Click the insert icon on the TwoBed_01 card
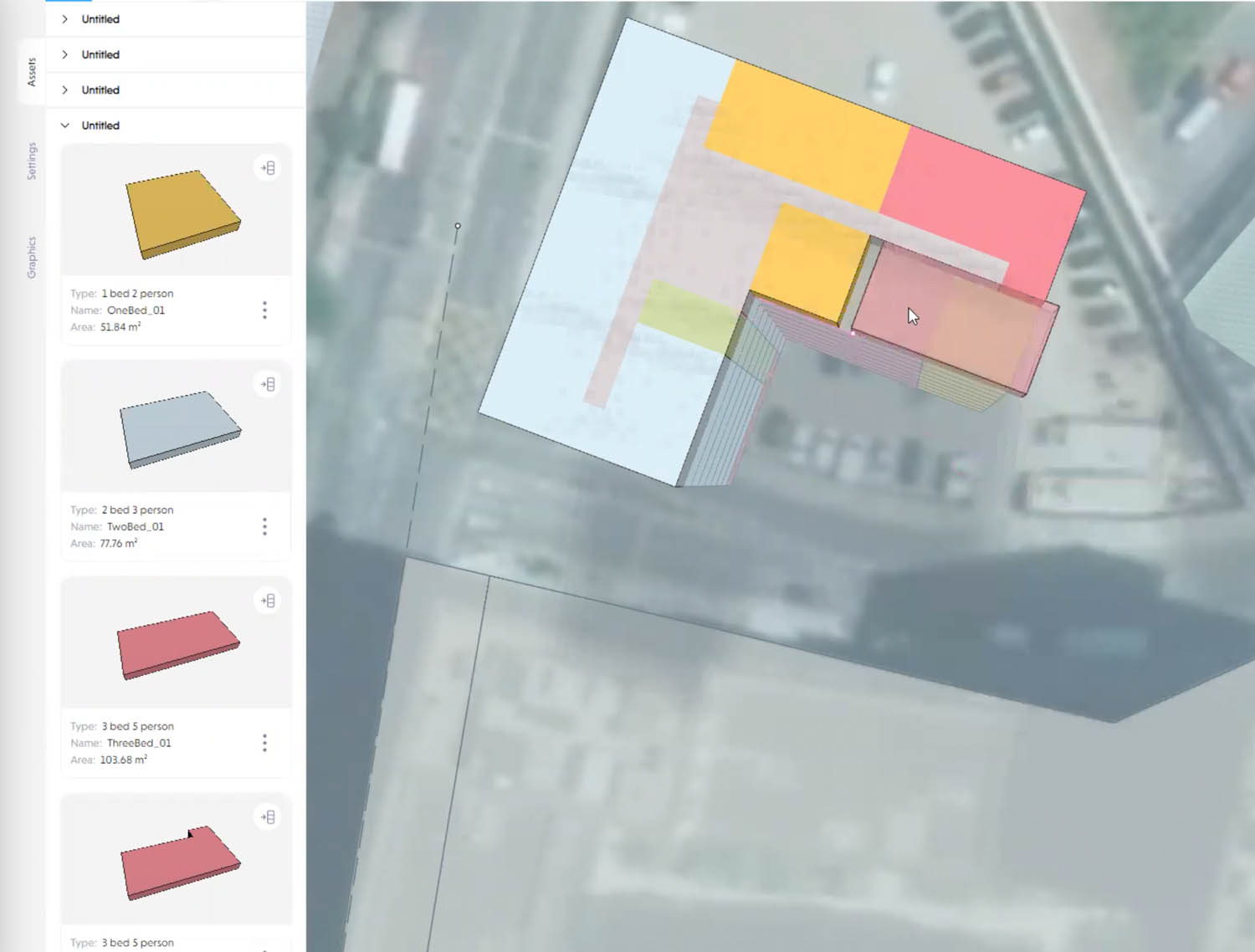This screenshot has width=1255, height=952. (x=267, y=385)
